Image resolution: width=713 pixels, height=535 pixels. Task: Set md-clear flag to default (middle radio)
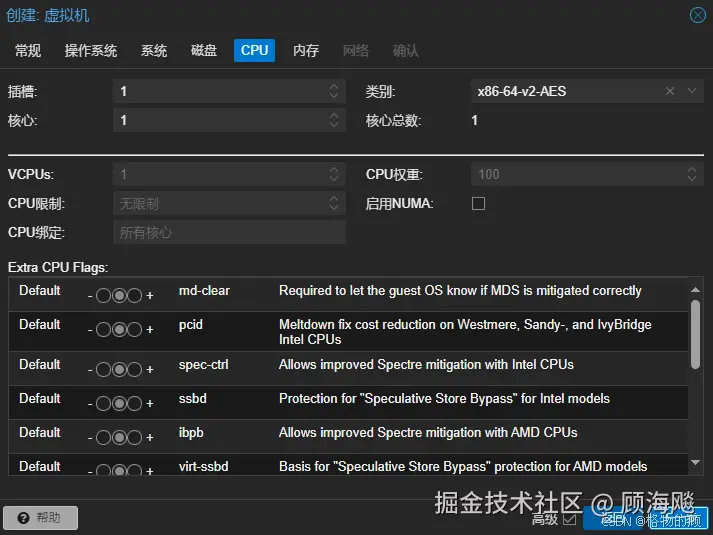(119, 295)
